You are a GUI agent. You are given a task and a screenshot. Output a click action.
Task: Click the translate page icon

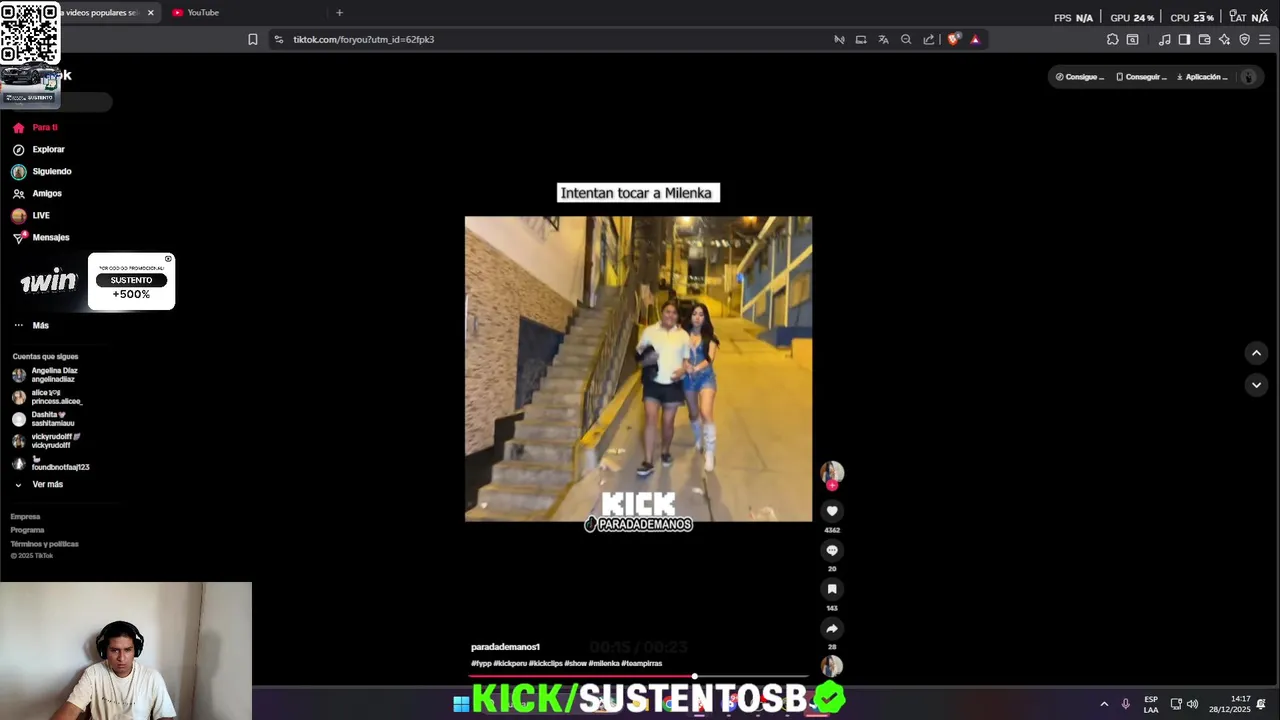click(883, 40)
